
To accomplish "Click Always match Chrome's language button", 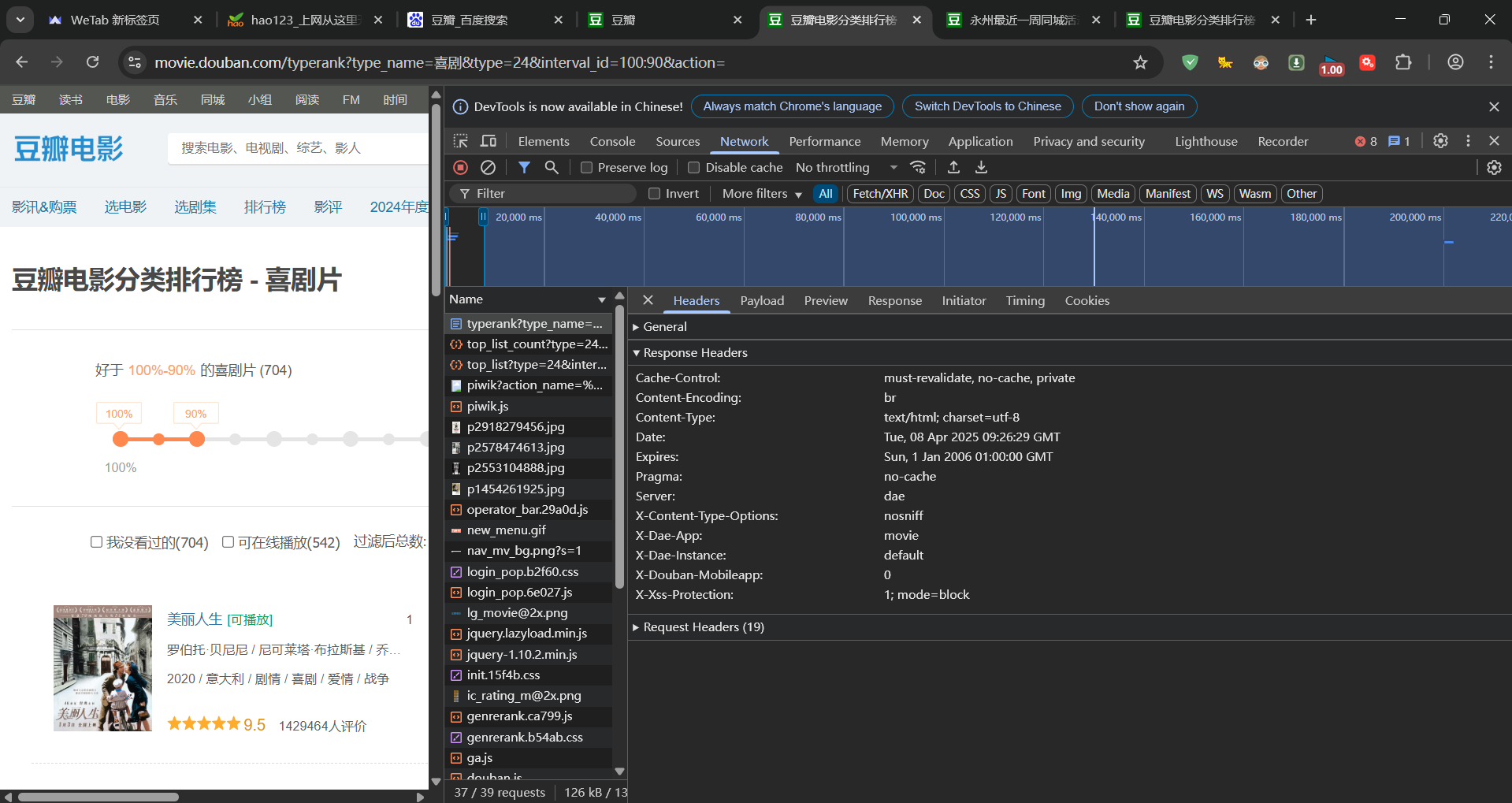I will pyautogui.click(x=792, y=106).
